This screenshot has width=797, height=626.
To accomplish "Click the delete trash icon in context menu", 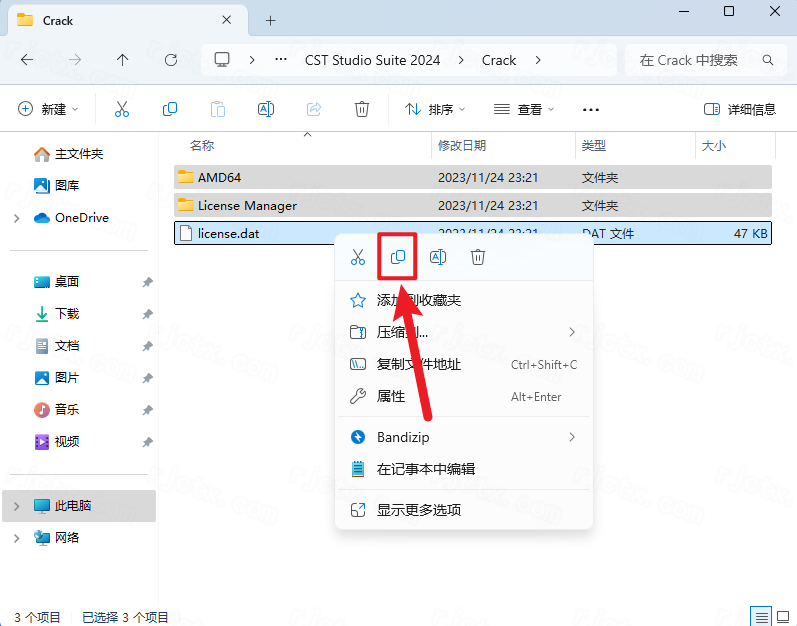I will [478, 257].
